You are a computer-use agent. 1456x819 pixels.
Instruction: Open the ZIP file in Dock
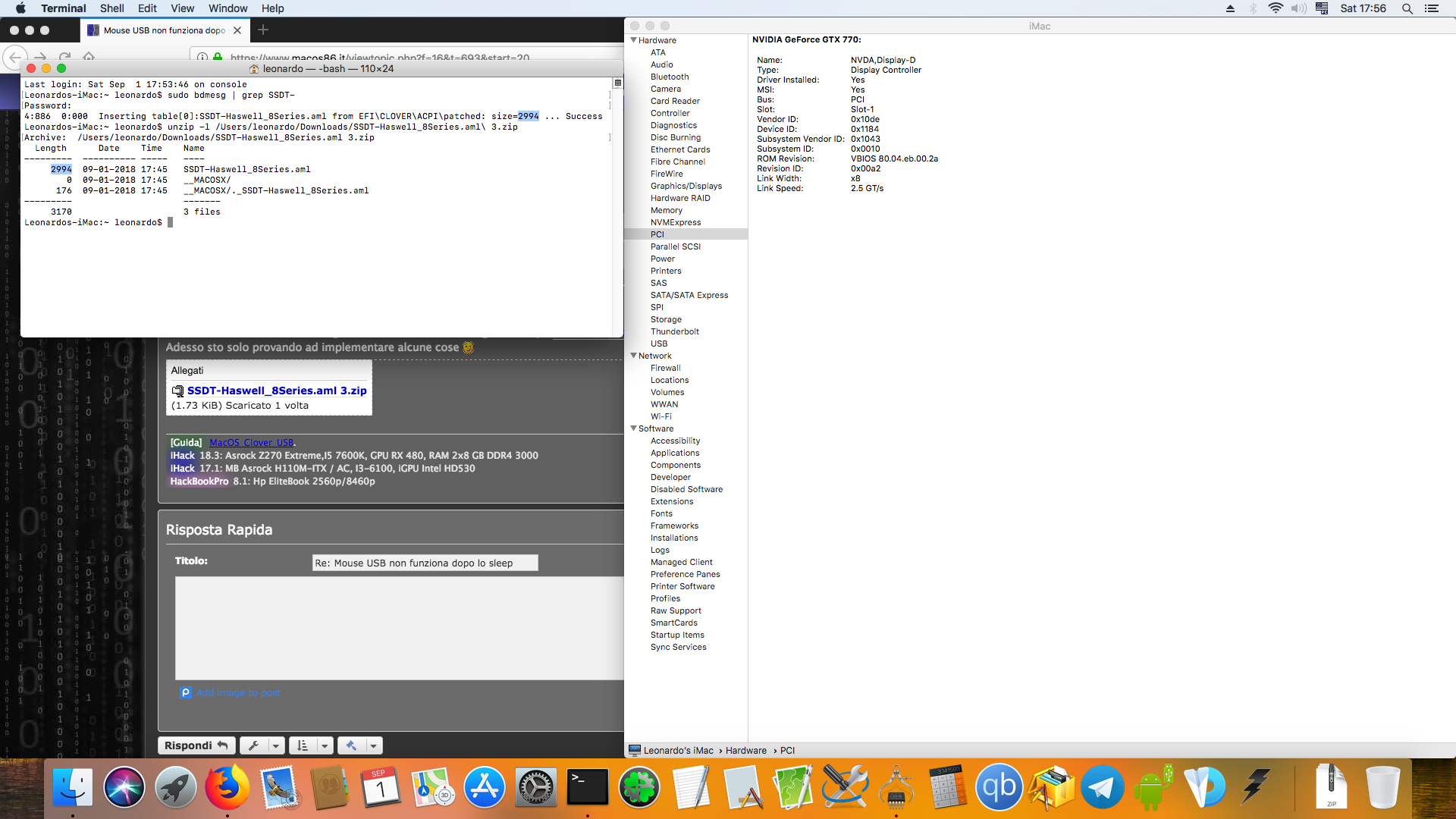click(1331, 787)
